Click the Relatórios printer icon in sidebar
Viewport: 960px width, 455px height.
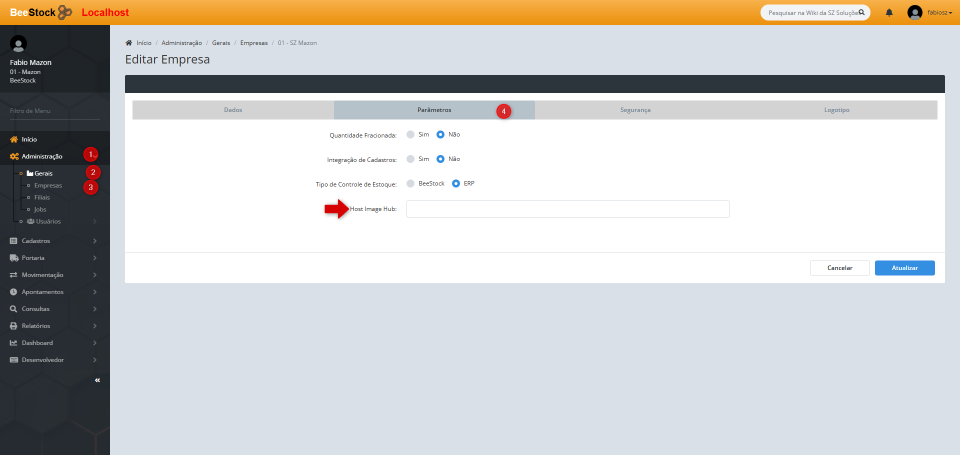tap(14, 326)
